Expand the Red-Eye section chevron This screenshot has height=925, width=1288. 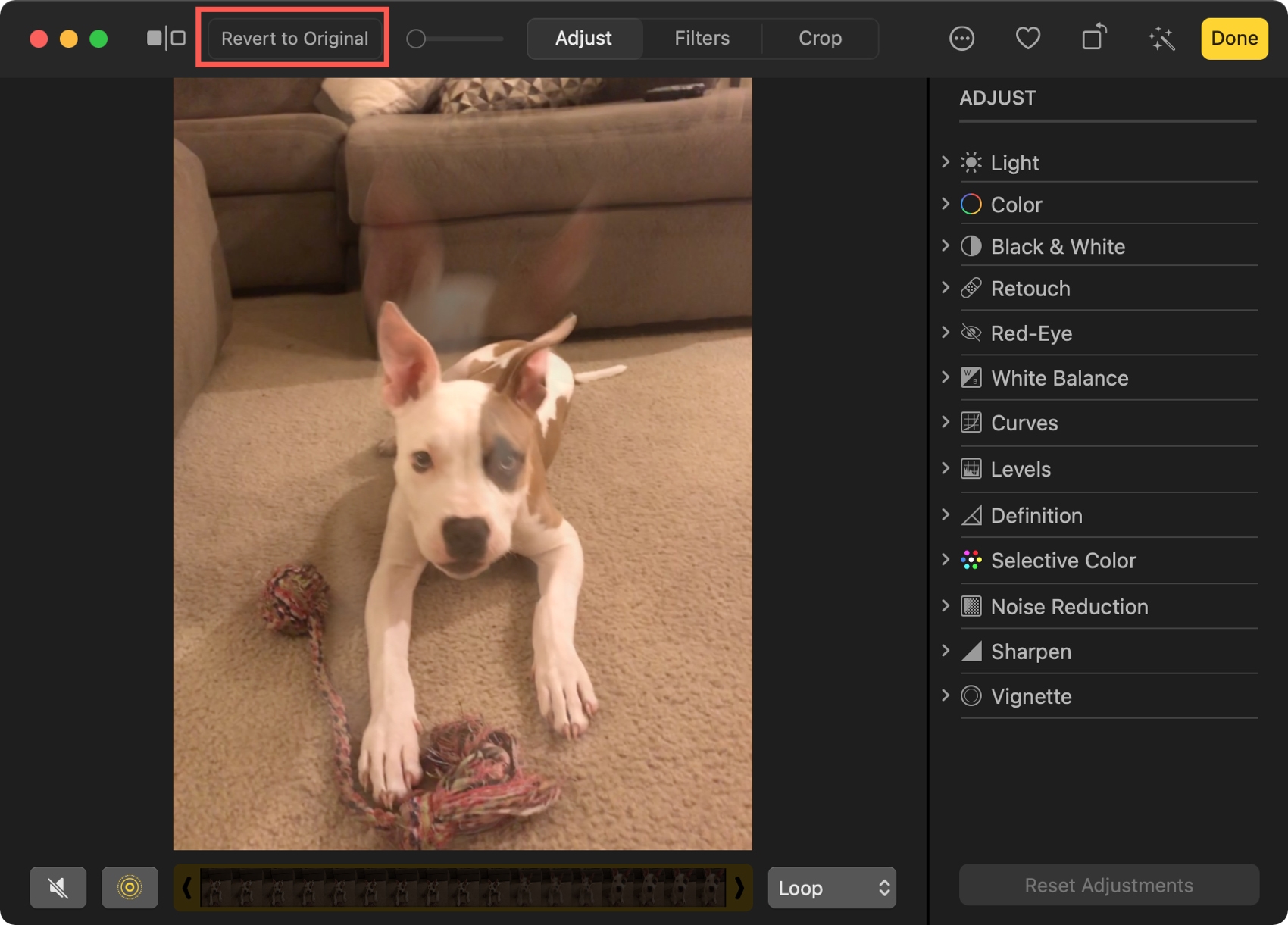(x=945, y=332)
